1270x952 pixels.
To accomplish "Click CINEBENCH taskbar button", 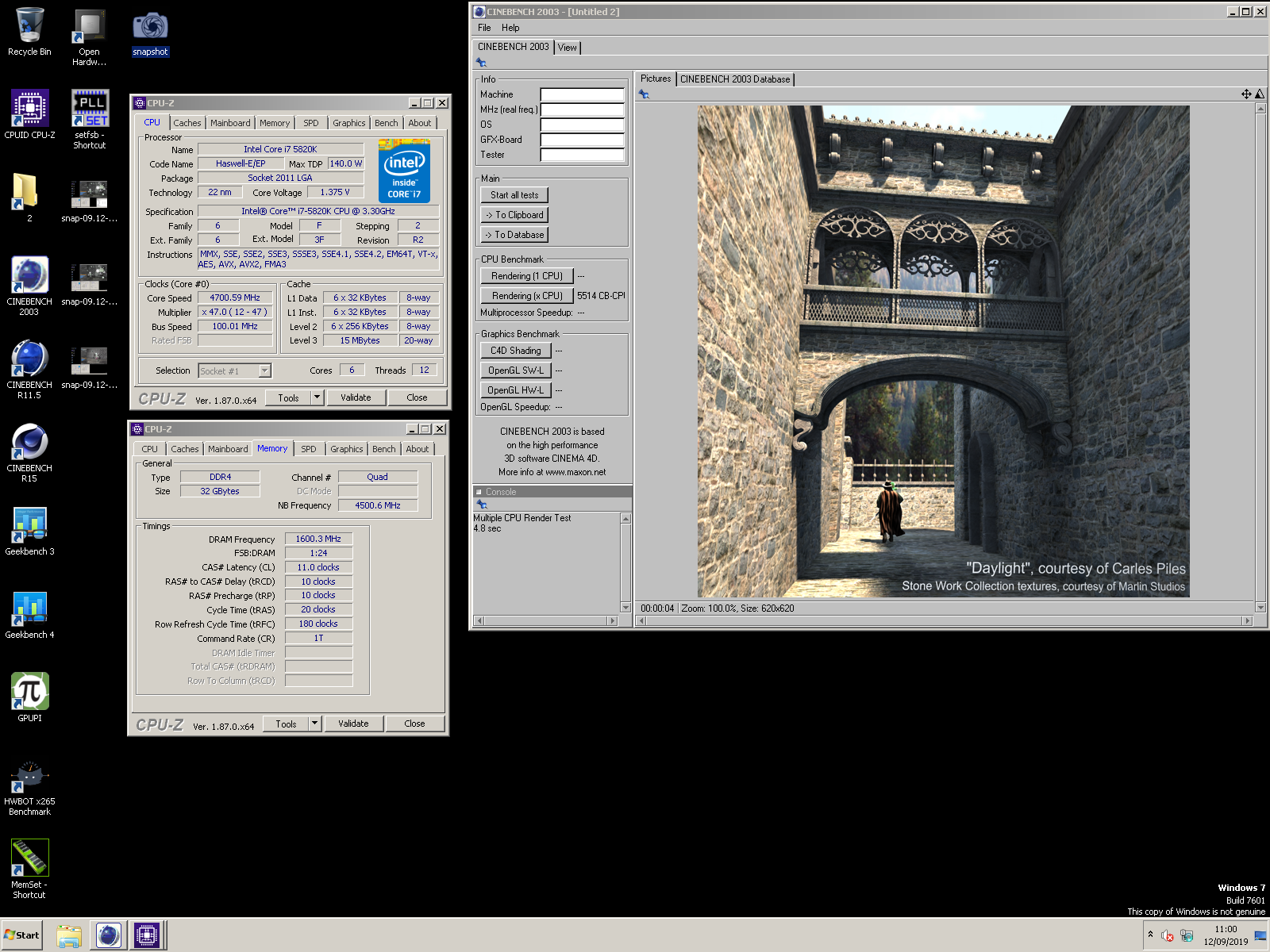I will [x=108, y=935].
